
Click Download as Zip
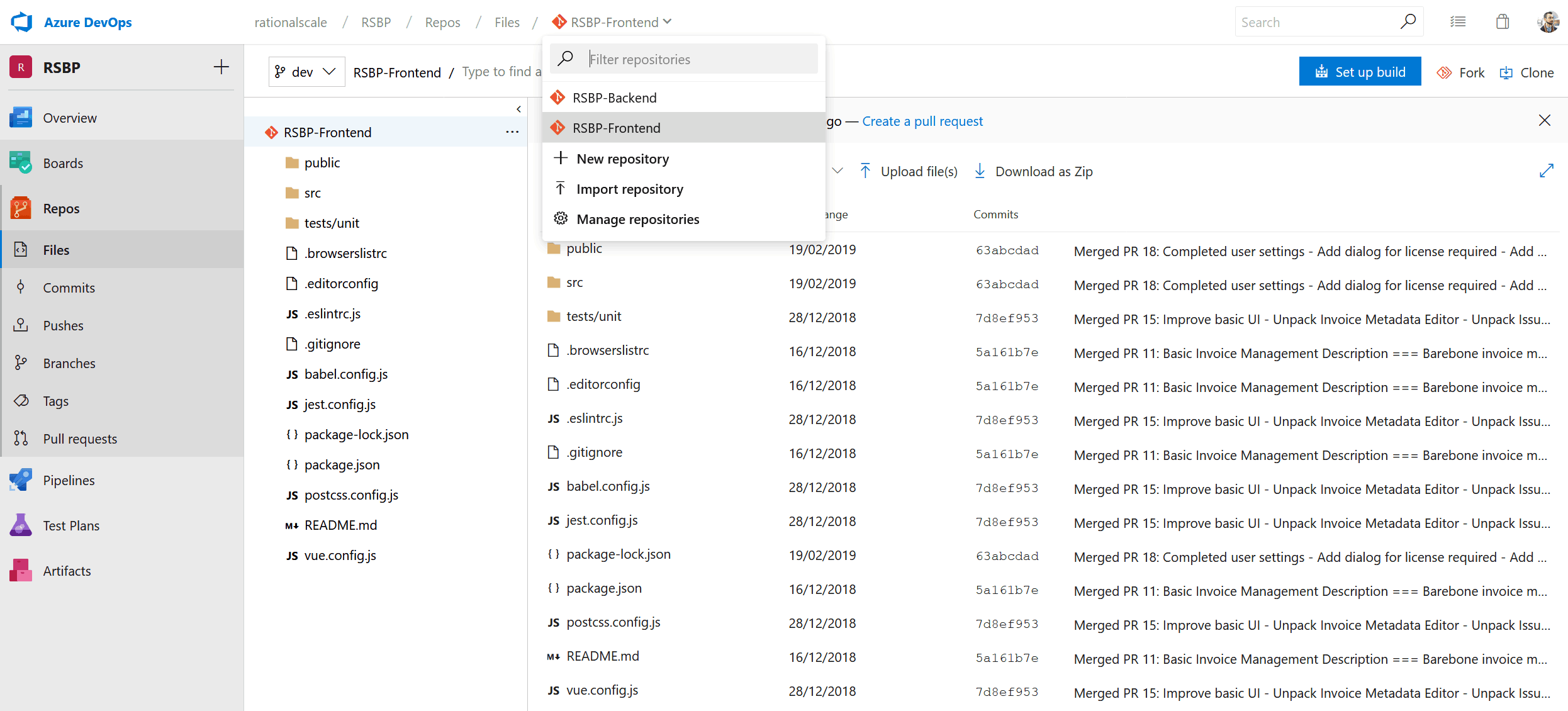1033,171
